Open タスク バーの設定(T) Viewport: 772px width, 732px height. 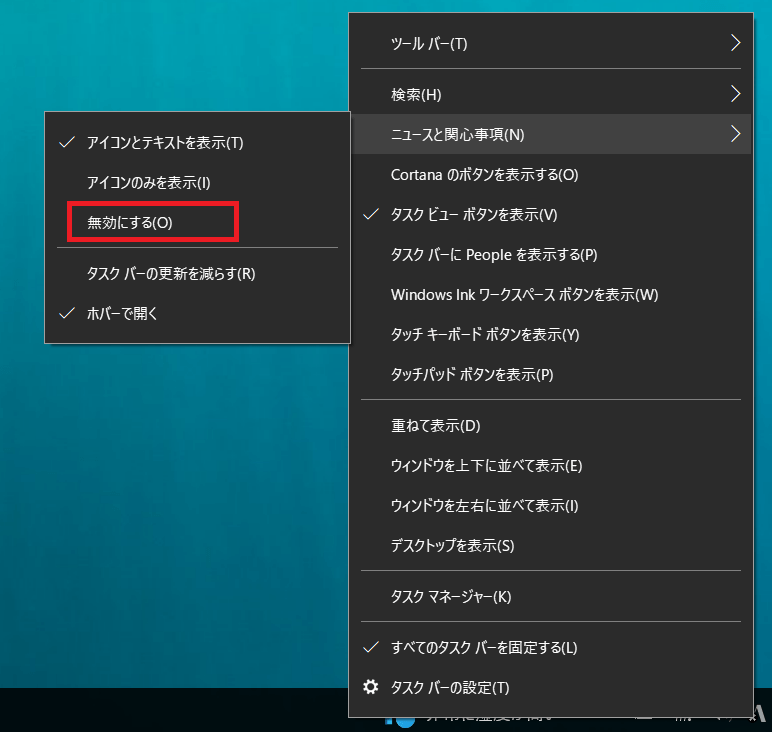click(551, 687)
